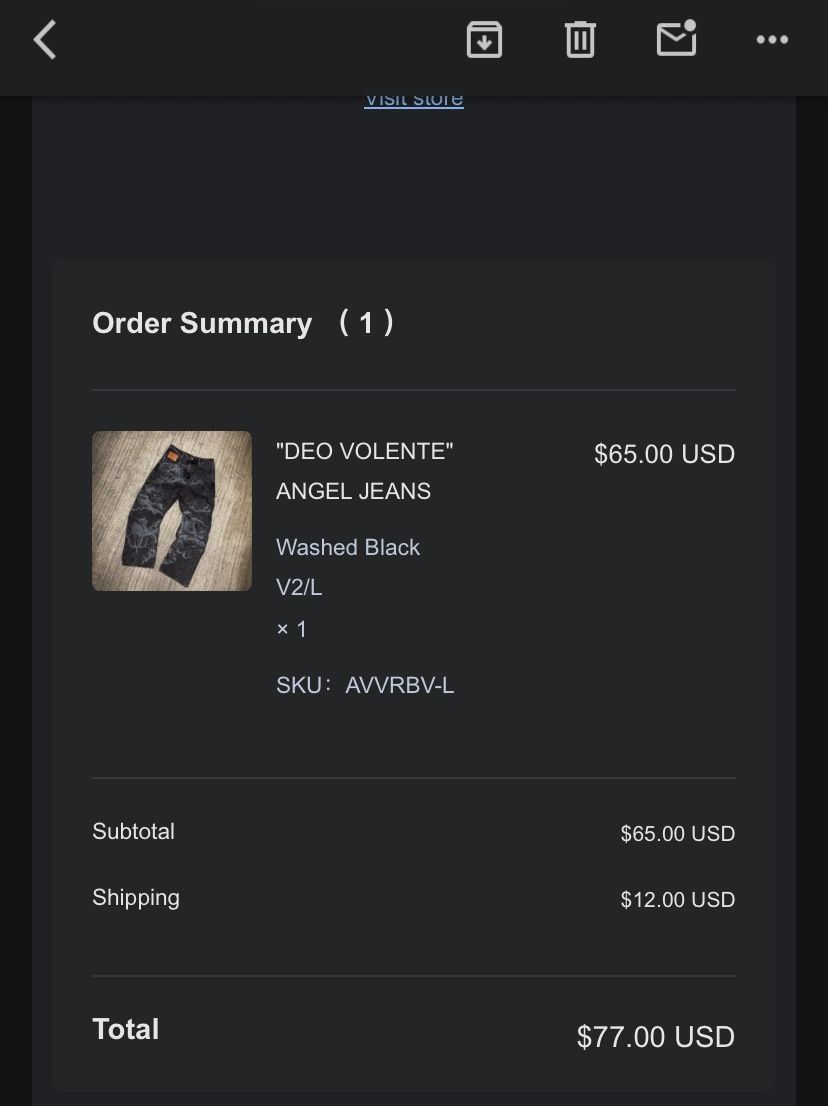Tap the SKU AVVRBV-L text
Viewport: 828px width, 1106px height.
[x=365, y=686]
